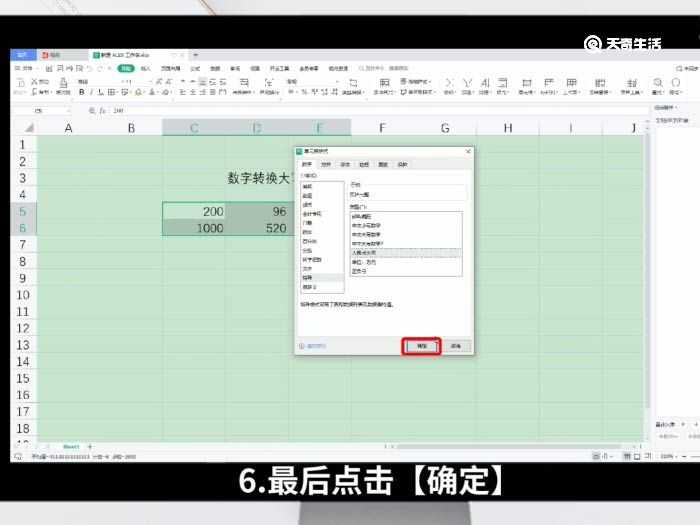Switch to the 页面布局 ribbon tab

171,68
